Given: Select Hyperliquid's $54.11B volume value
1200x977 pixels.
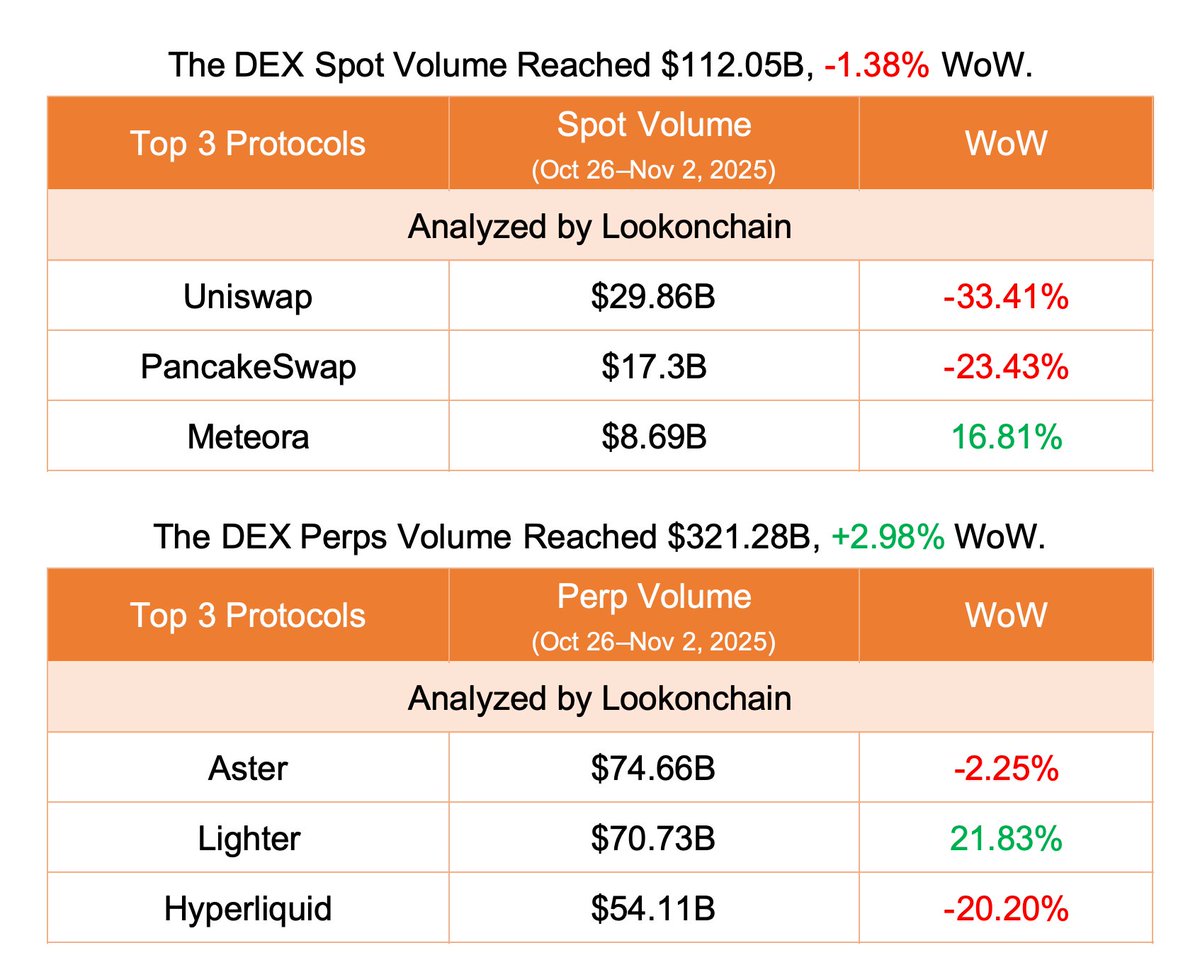Looking at the screenshot, I should [653, 909].
